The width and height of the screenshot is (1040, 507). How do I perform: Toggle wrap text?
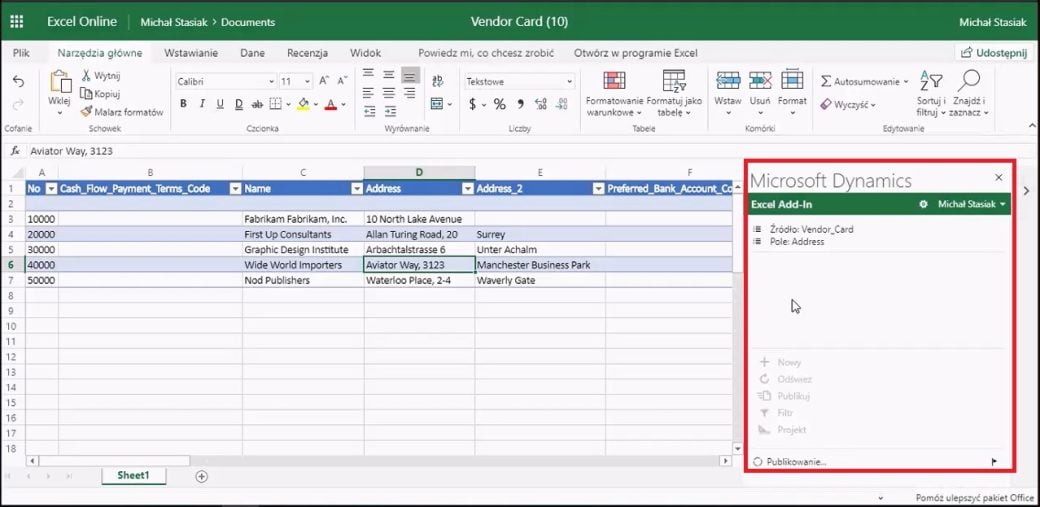[x=437, y=81]
